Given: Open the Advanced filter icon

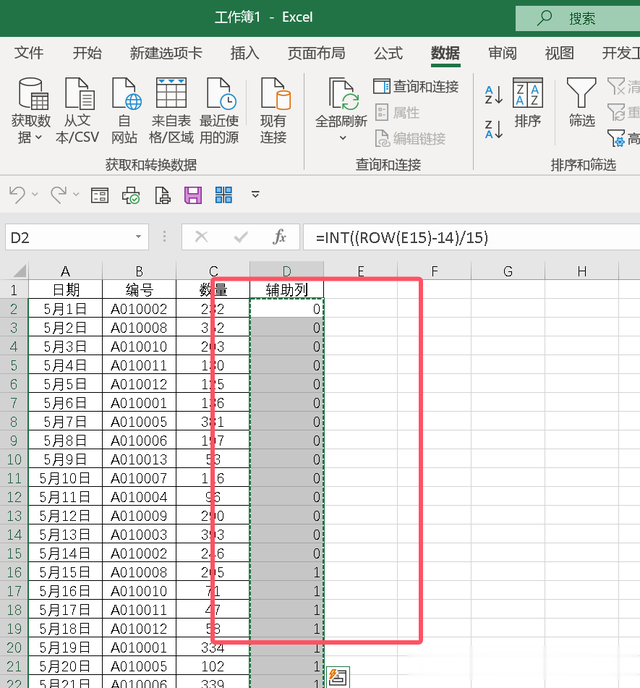Looking at the screenshot, I should (x=616, y=138).
